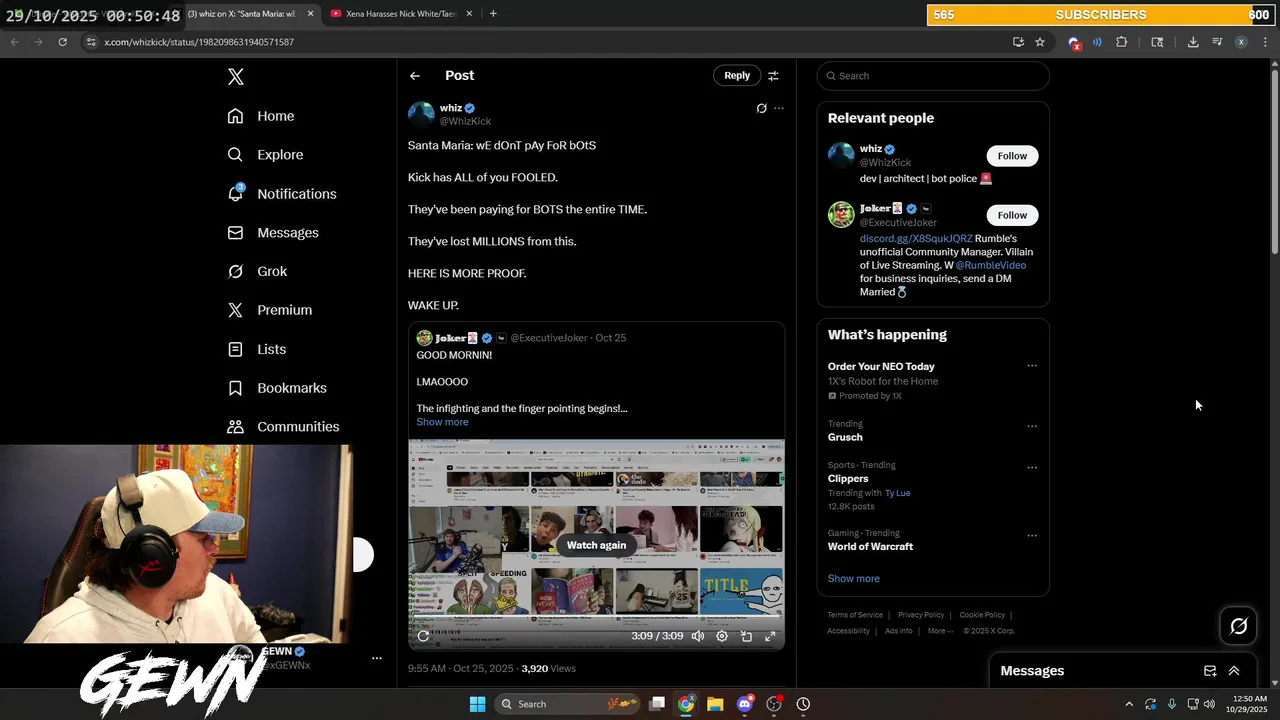Open discord.gg/X8SqukJQRZ link

916,239
